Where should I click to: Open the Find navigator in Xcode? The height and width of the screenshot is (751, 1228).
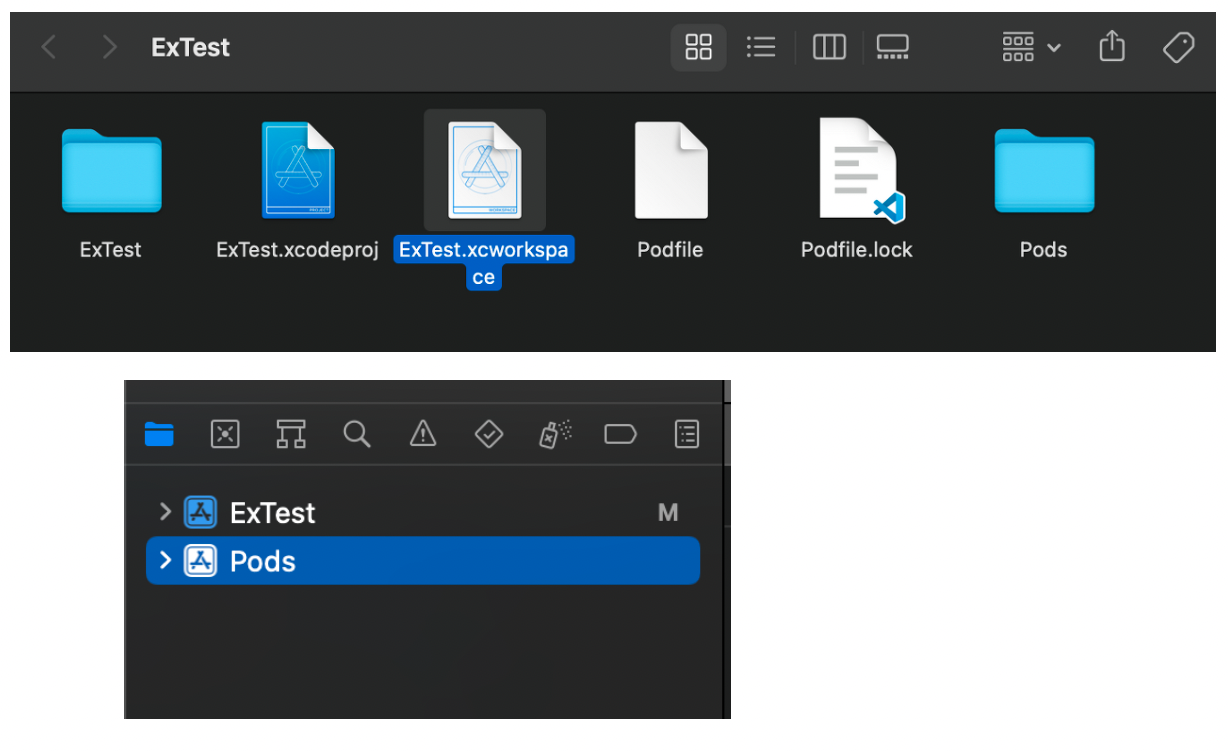pyautogui.click(x=357, y=434)
